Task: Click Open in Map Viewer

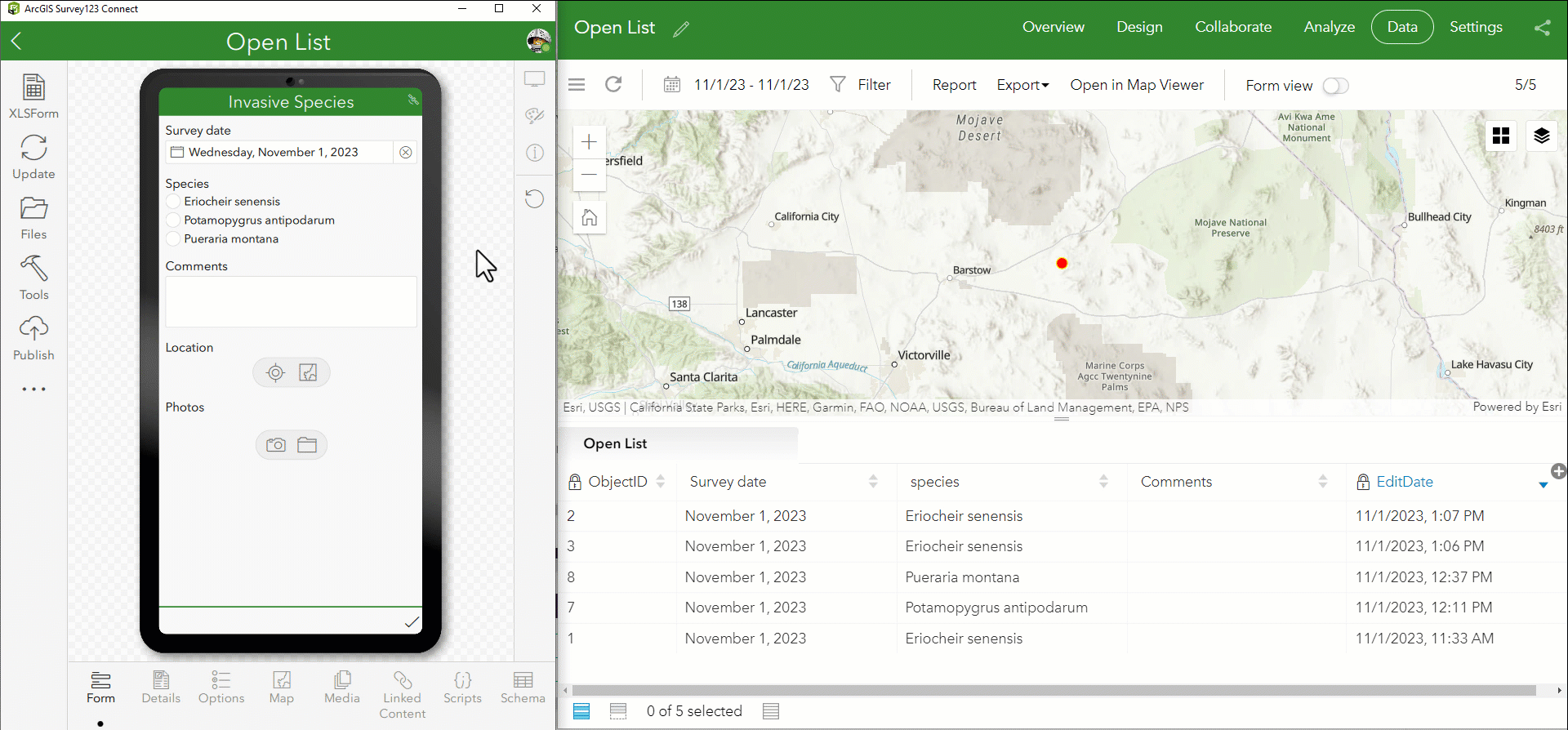Action: [1137, 85]
